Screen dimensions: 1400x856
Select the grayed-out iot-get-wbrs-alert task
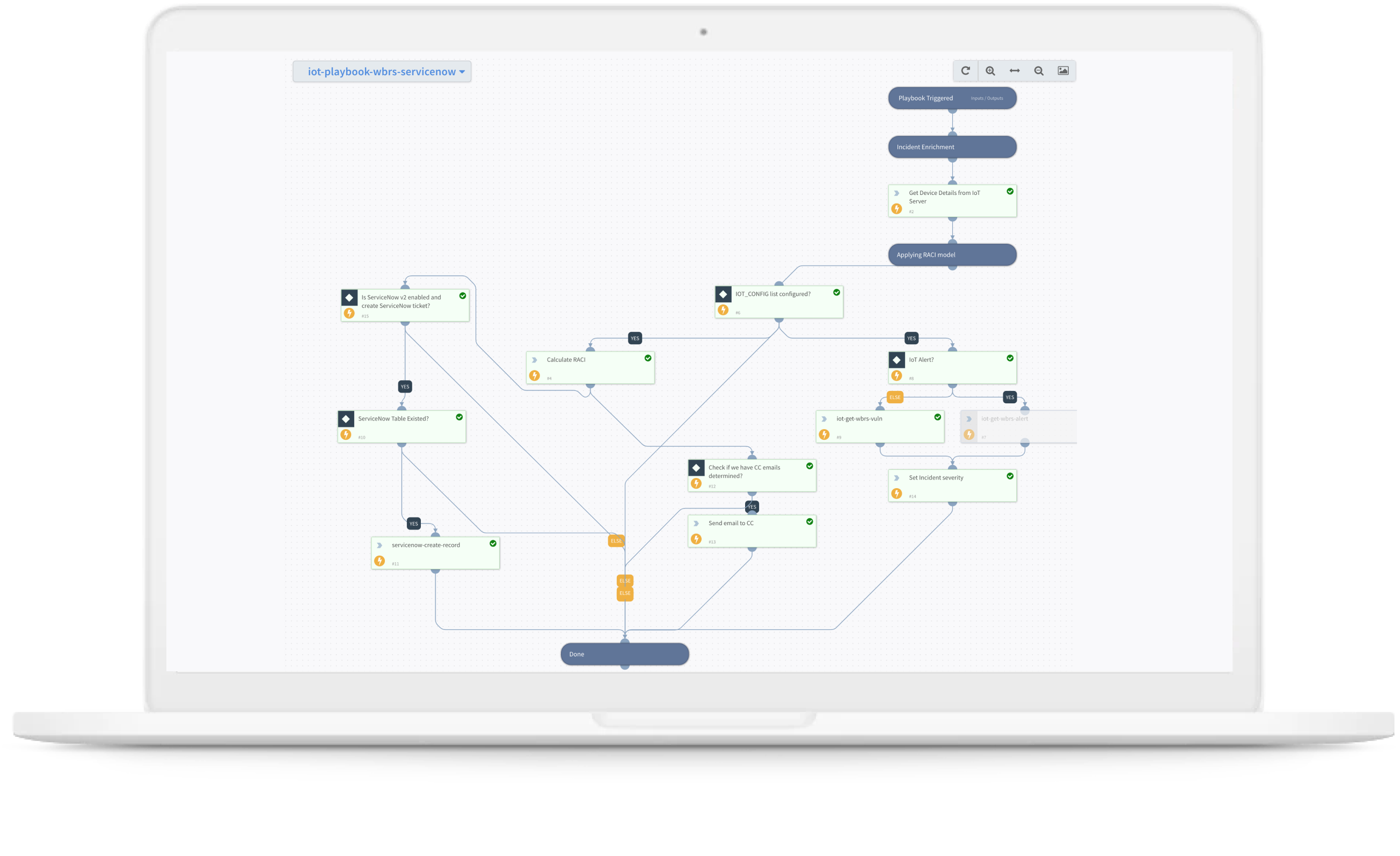(1017, 426)
